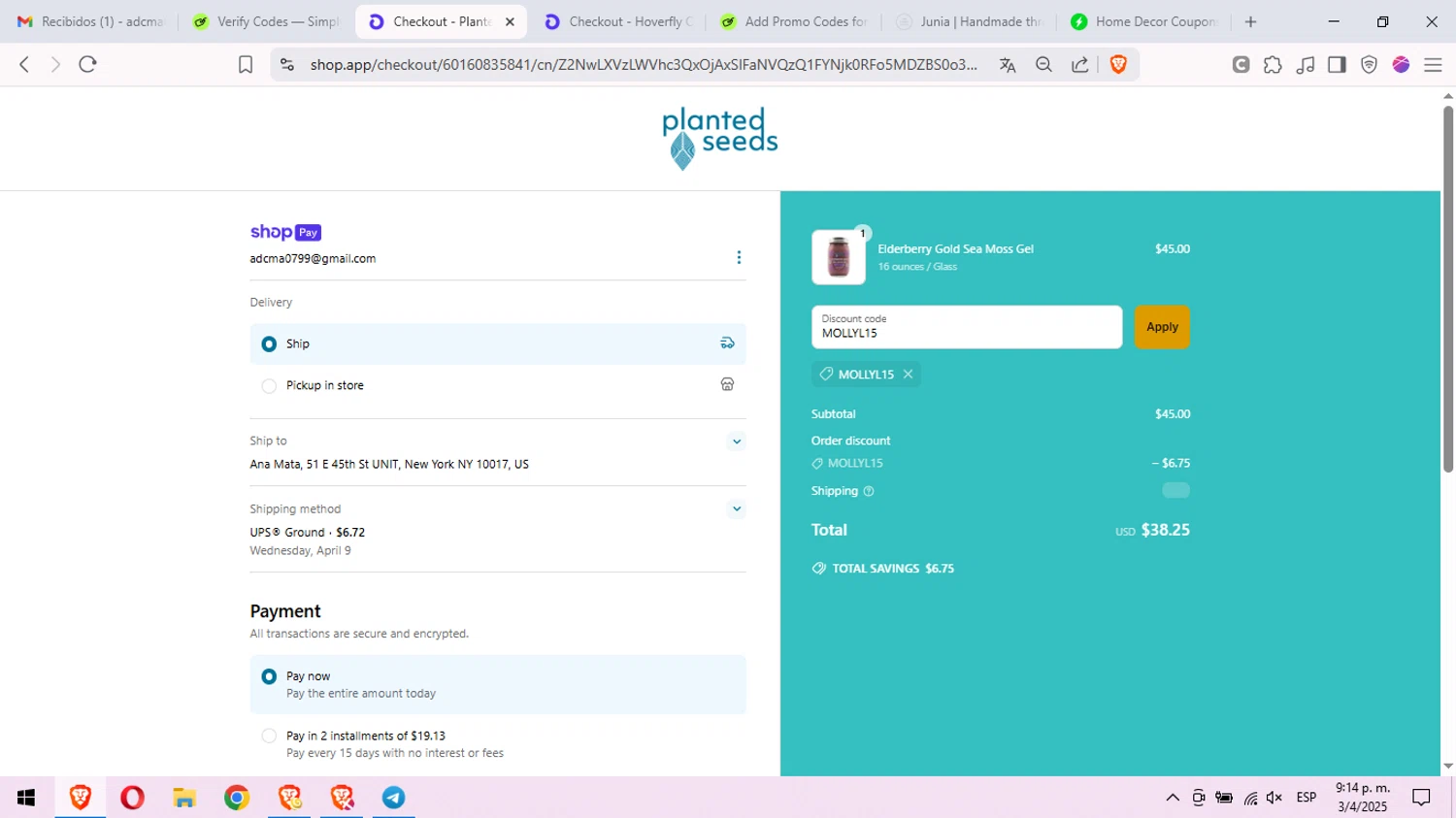The width and height of the screenshot is (1456, 818).
Task: Select Ship delivery option
Action: (x=498, y=344)
